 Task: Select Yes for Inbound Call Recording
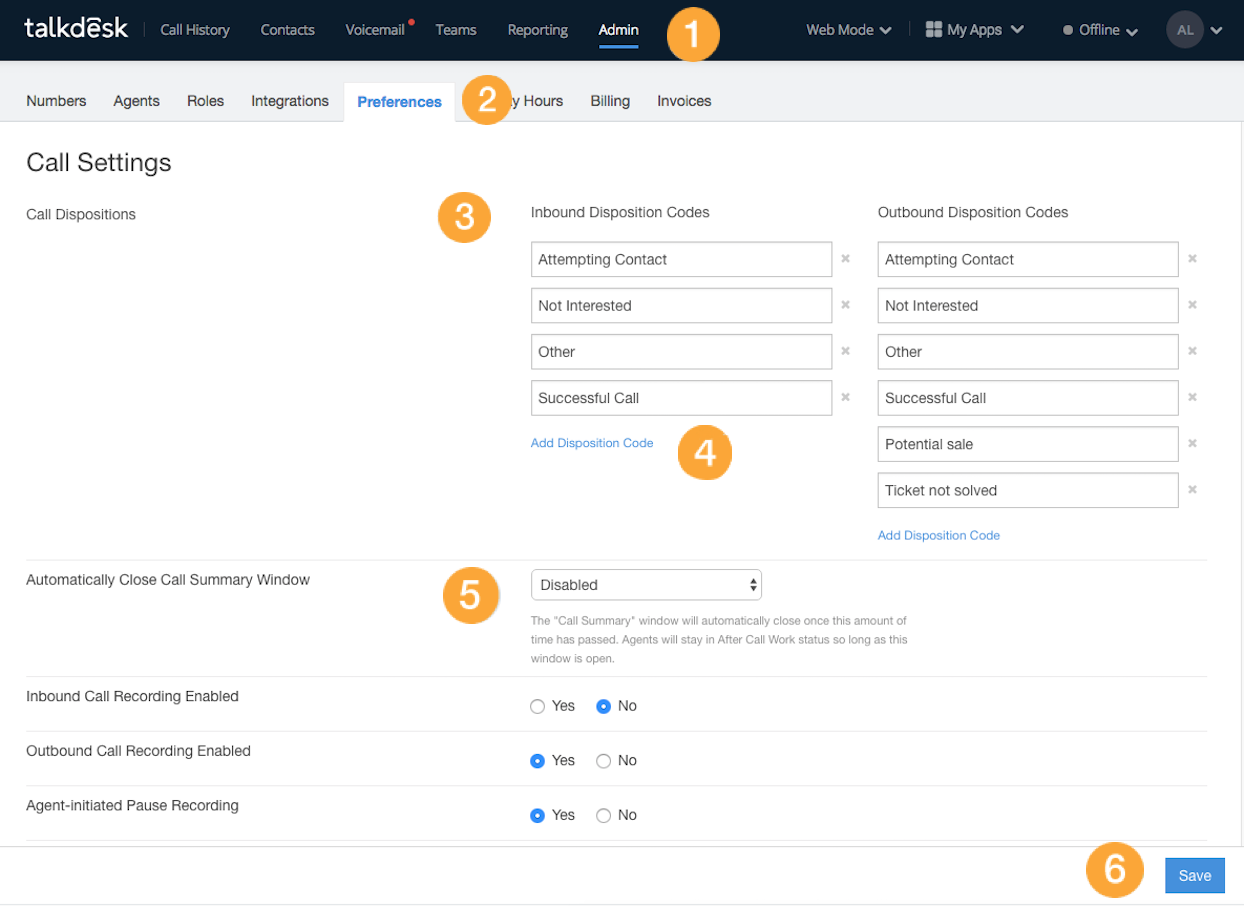[538, 706]
